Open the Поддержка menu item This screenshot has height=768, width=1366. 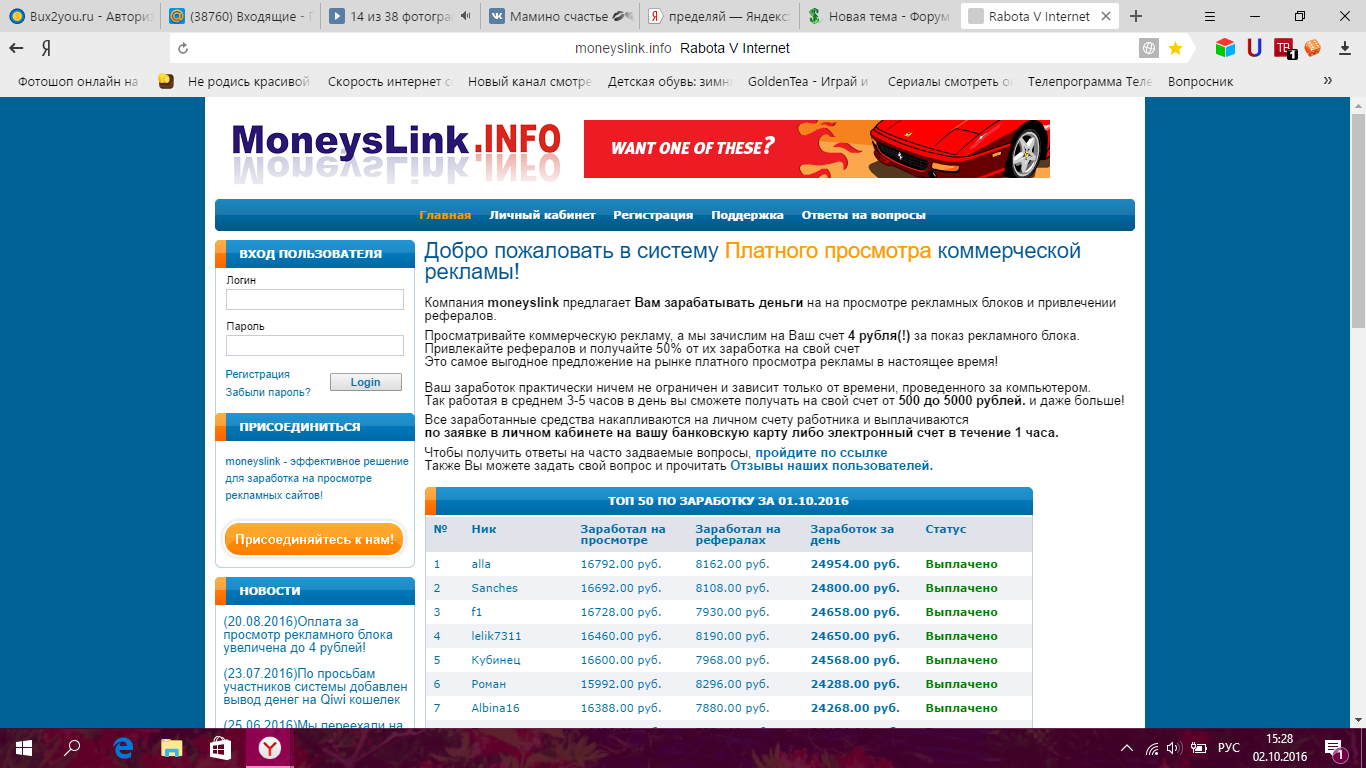(747, 215)
